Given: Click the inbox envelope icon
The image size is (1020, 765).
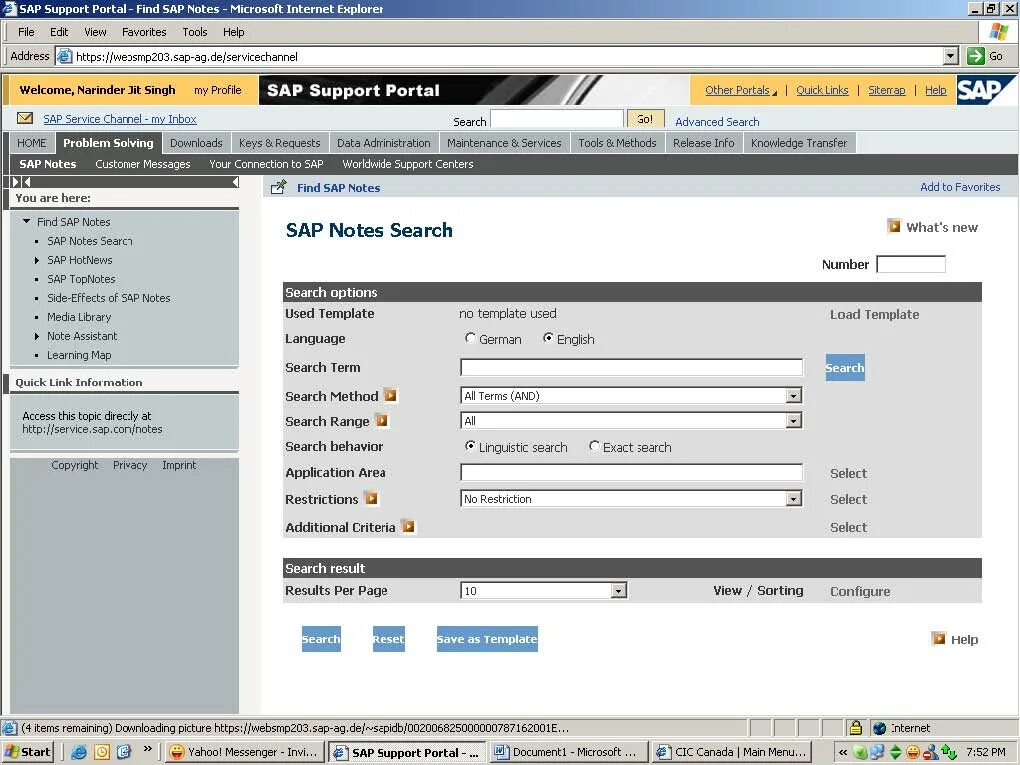Looking at the screenshot, I should click(25, 118).
